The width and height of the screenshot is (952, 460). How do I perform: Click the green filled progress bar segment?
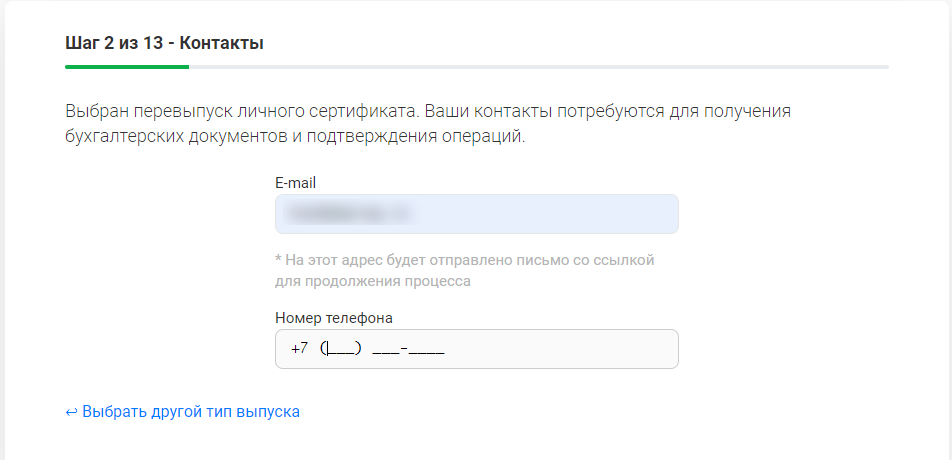click(127, 67)
